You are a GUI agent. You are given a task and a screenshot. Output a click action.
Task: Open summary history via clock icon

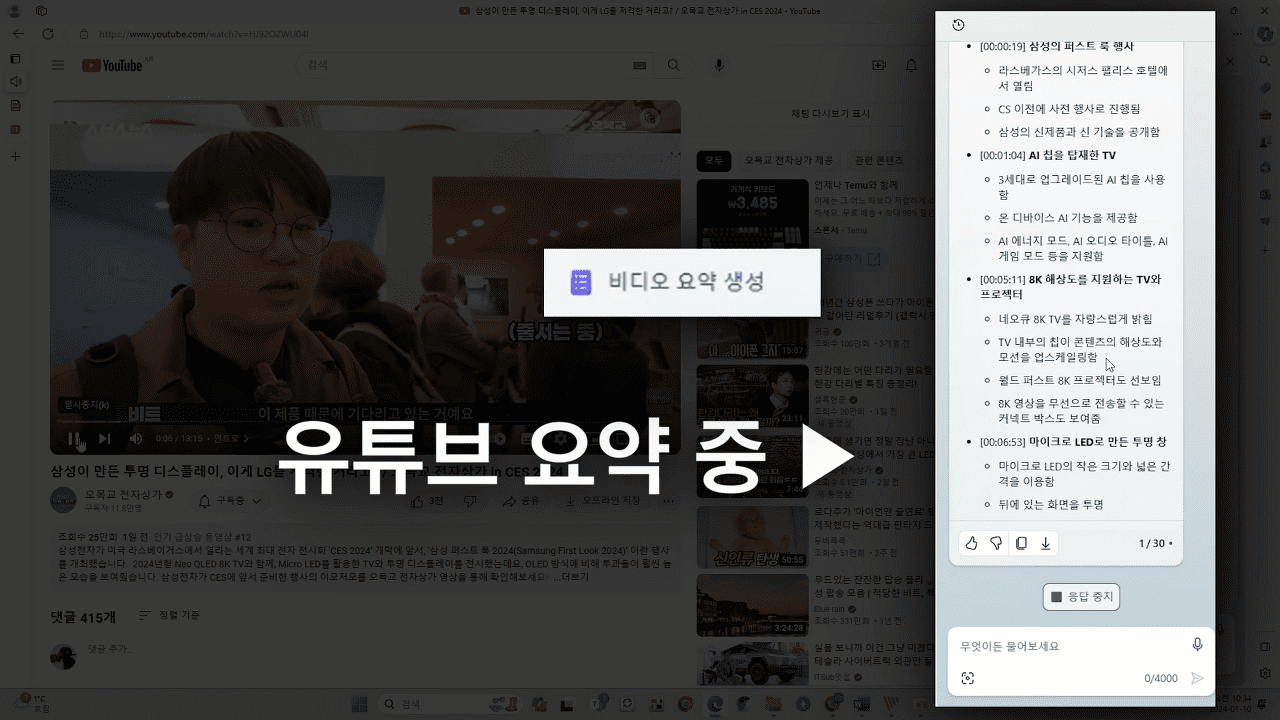tap(959, 25)
